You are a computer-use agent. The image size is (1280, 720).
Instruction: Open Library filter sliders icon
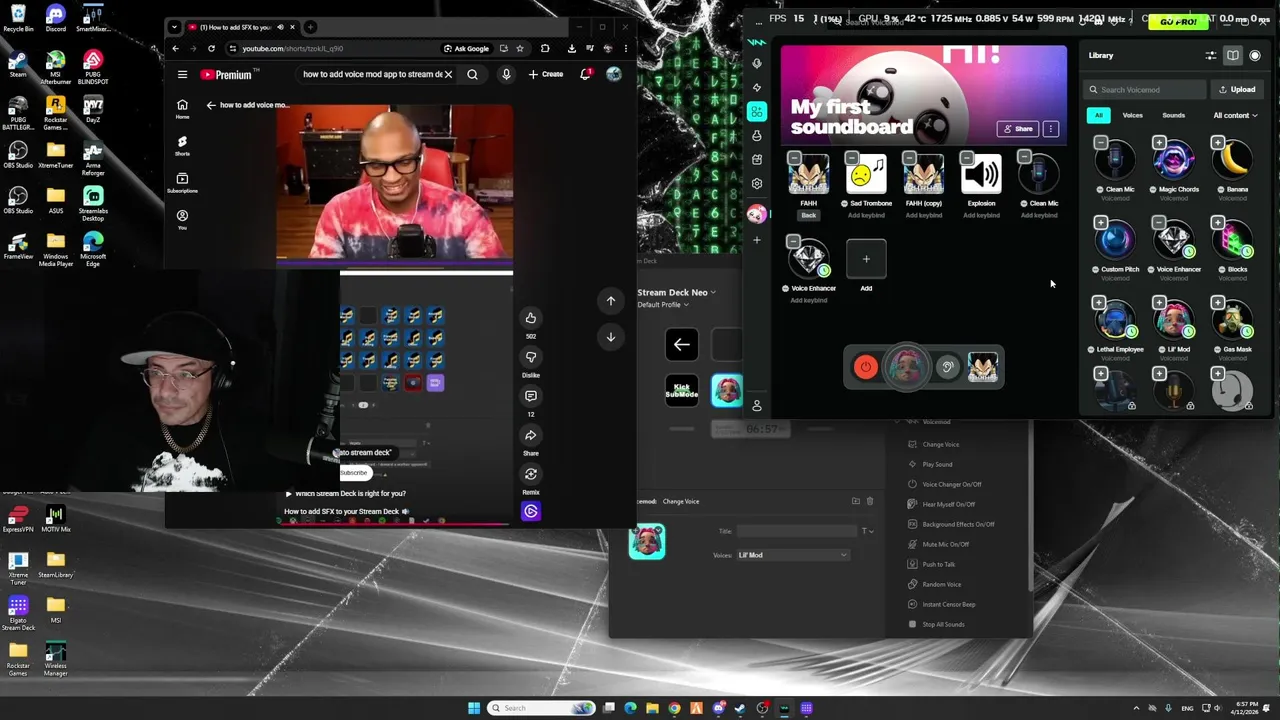pyautogui.click(x=1210, y=56)
